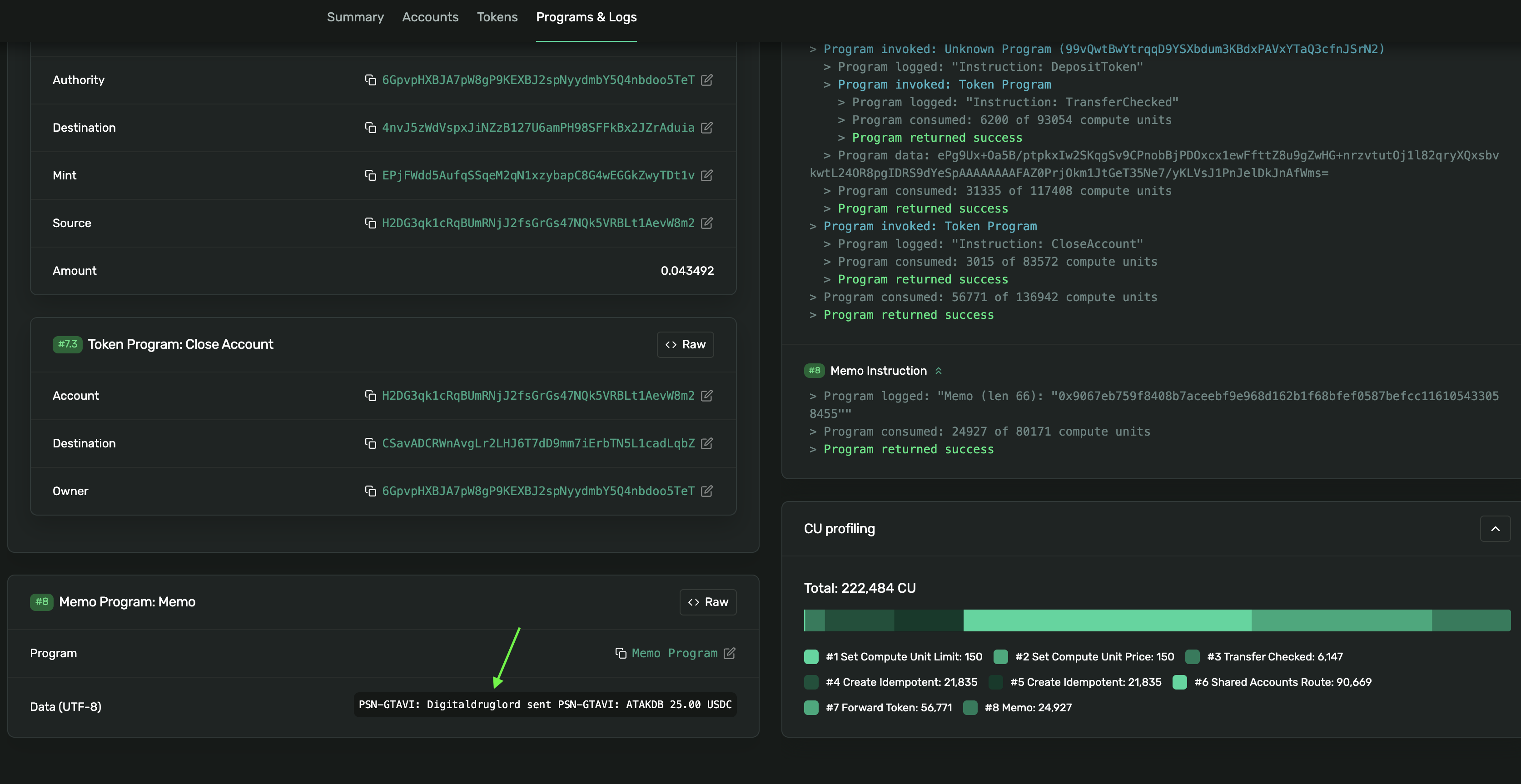Edit label icon on the Account row
The width and height of the screenshot is (1521, 784).
click(x=707, y=396)
